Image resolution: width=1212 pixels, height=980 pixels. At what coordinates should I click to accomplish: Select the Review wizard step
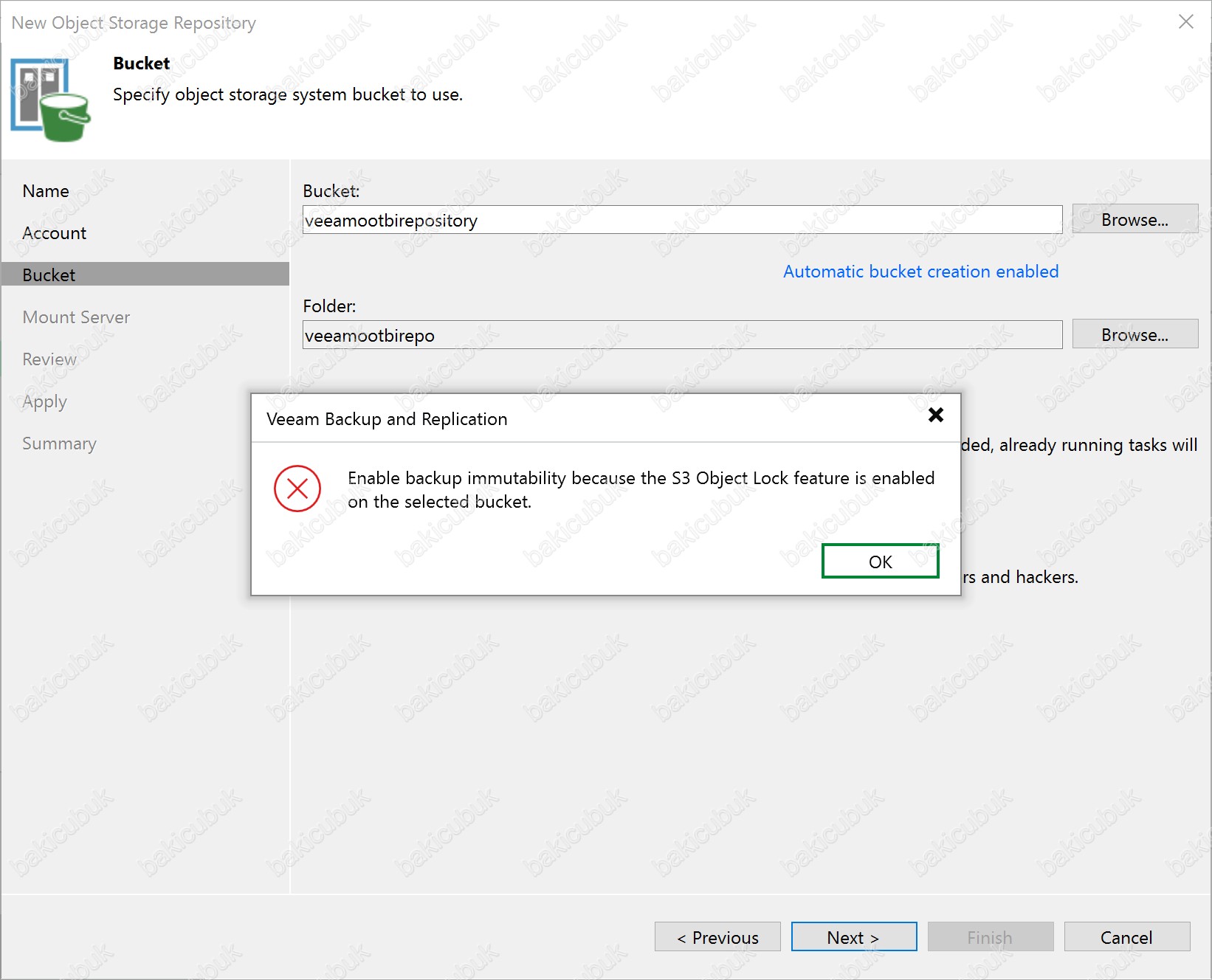point(49,359)
